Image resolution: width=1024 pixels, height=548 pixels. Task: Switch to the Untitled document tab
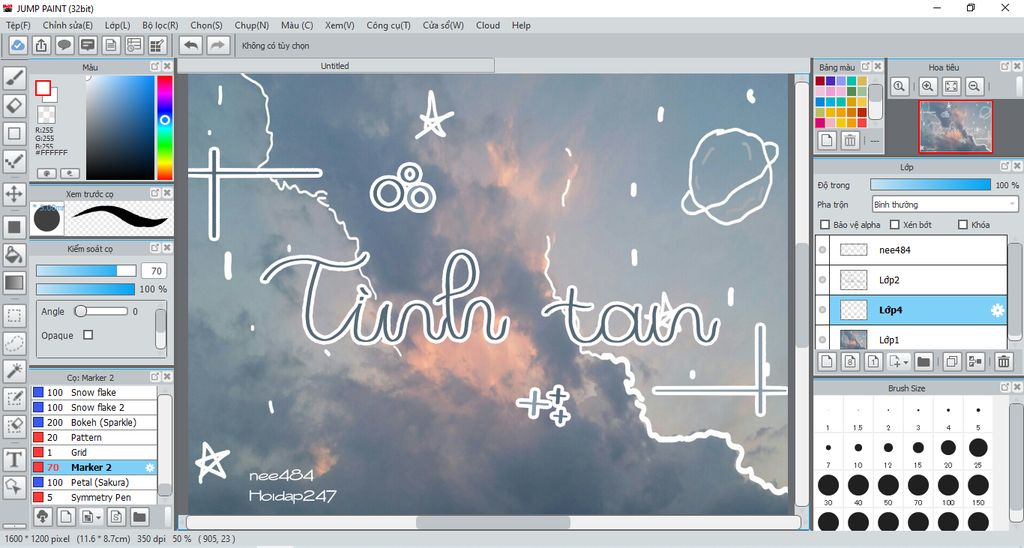[x=335, y=66]
